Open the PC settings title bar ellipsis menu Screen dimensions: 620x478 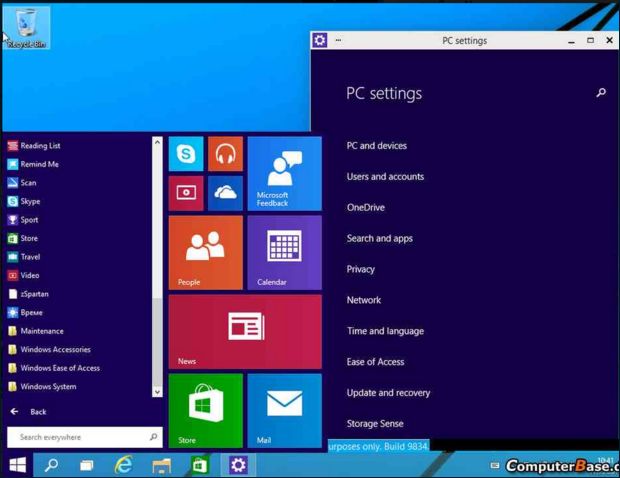pos(338,40)
